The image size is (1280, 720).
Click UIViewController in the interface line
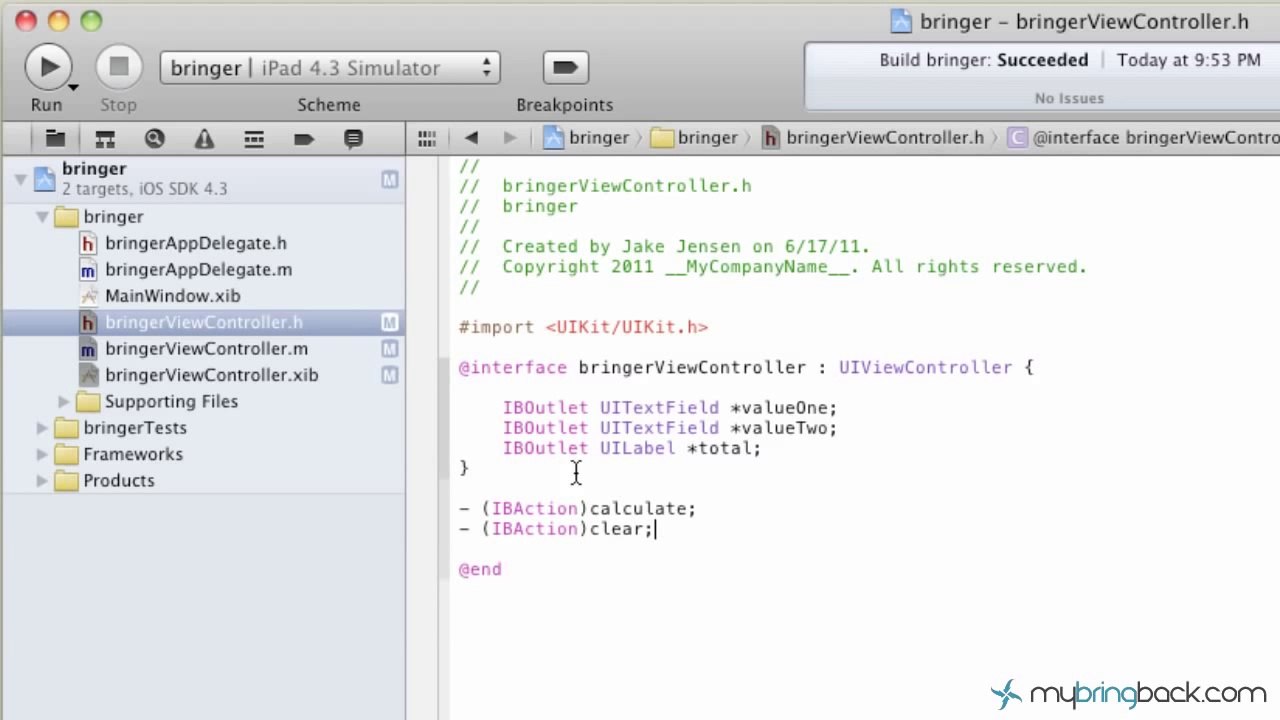coord(925,368)
